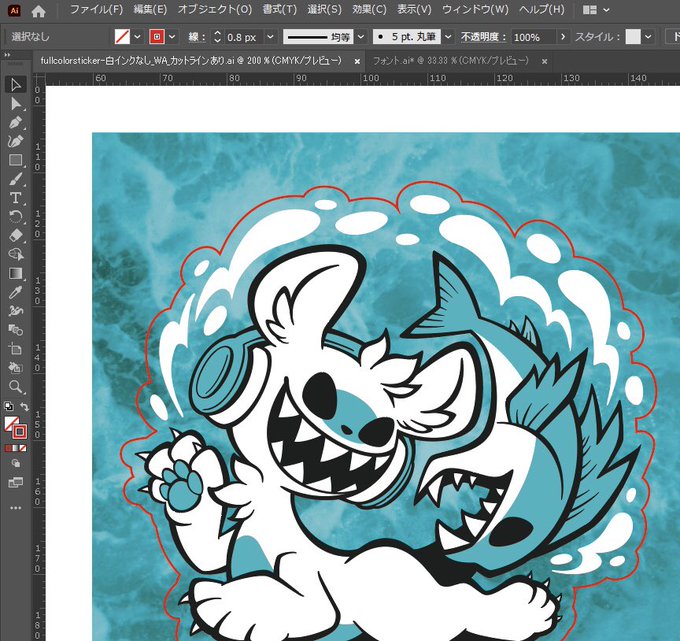Open the ファイル(F) menu
Image resolution: width=680 pixels, height=641 pixels.
coord(96,10)
